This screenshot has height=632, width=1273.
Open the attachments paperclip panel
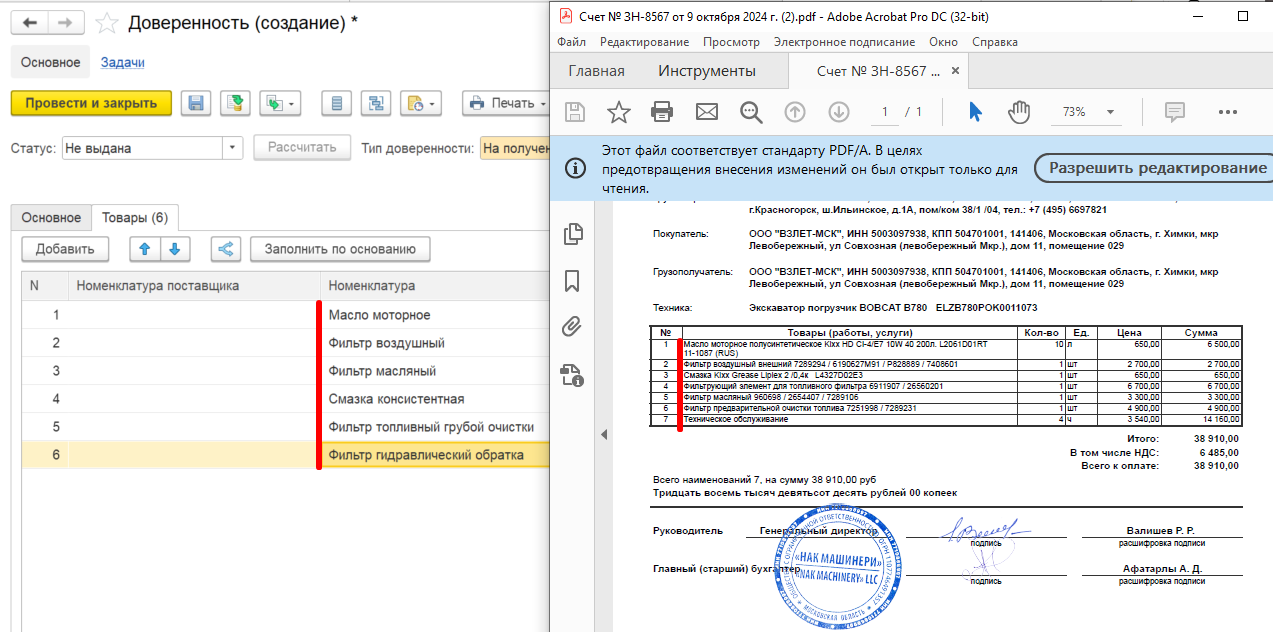click(573, 326)
